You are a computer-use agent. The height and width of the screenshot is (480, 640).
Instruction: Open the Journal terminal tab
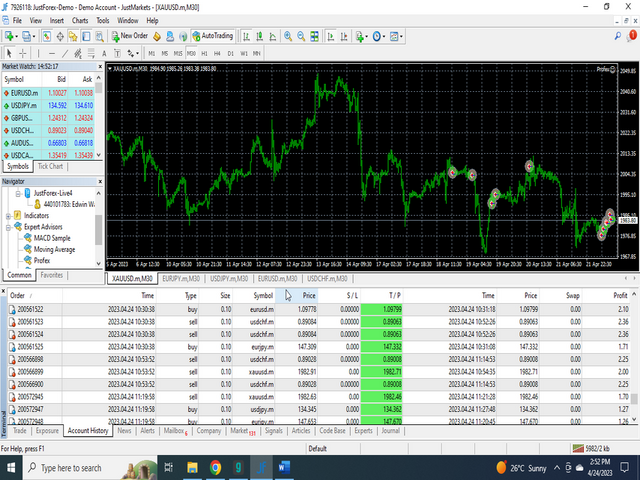click(391, 431)
